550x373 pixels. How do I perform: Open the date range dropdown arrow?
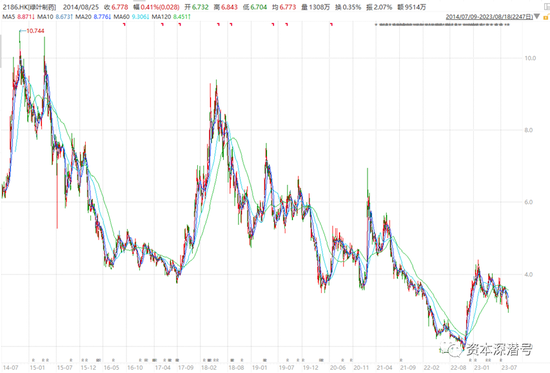[x=537, y=16]
